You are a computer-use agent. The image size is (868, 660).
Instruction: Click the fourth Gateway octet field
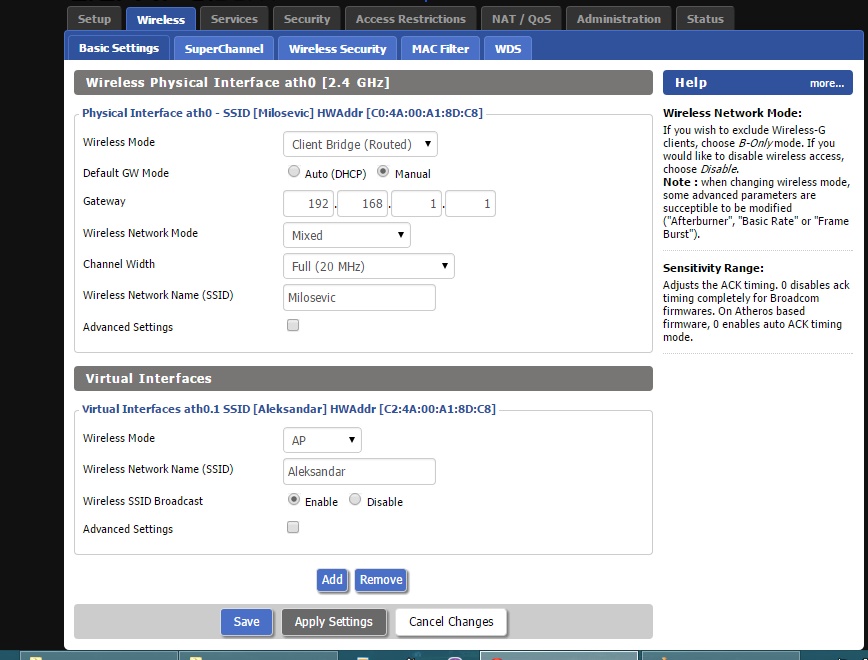tap(470, 204)
